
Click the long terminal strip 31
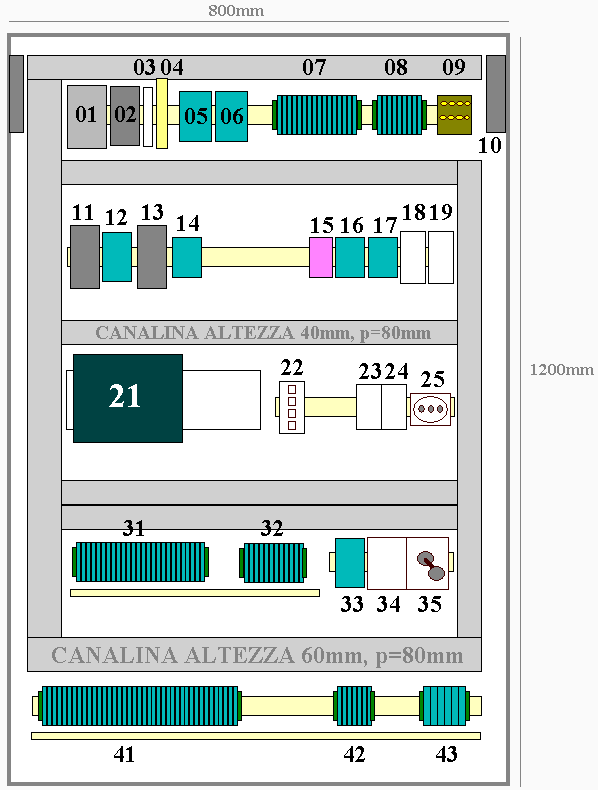141,562
